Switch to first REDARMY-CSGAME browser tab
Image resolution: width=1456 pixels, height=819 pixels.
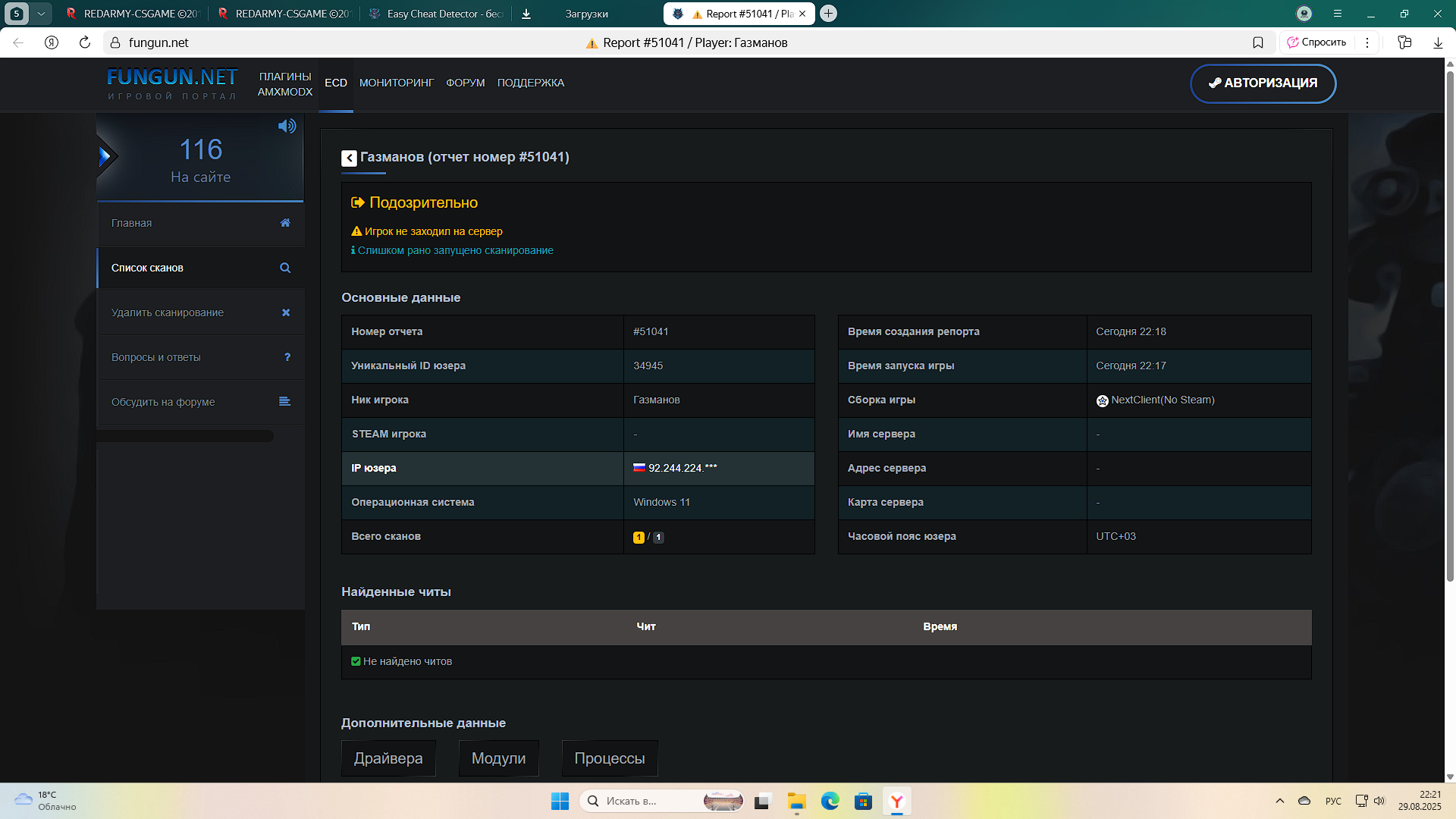tap(133, 14)
